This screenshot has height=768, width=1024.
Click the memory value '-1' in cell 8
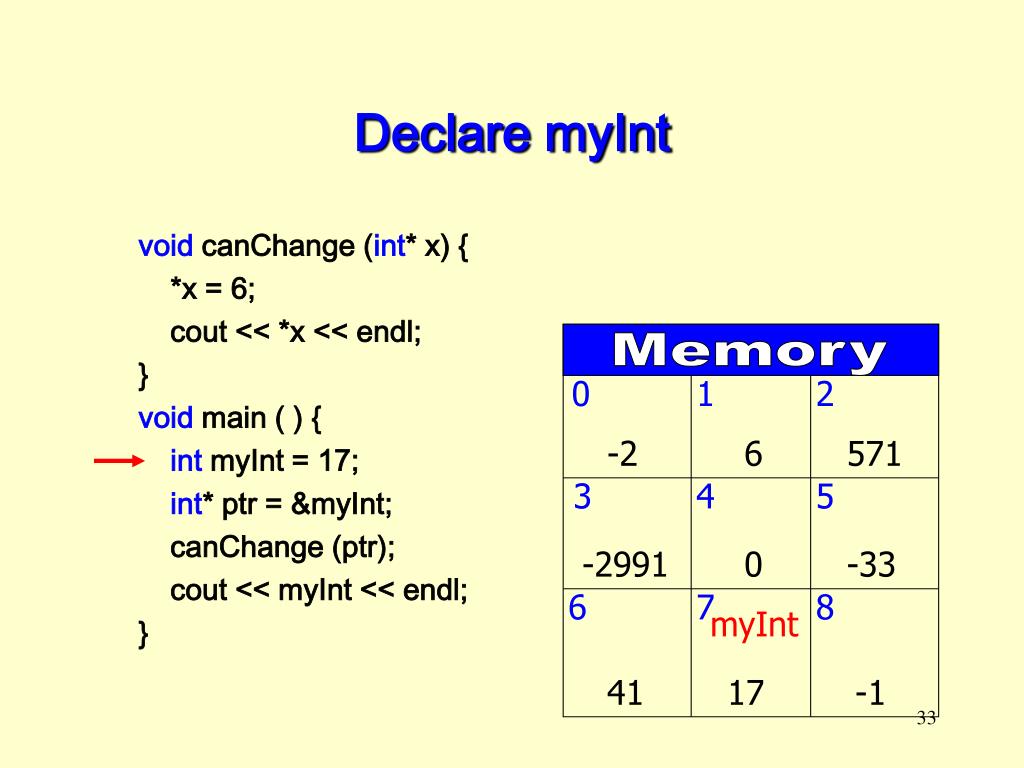click(x=870, y=692)
